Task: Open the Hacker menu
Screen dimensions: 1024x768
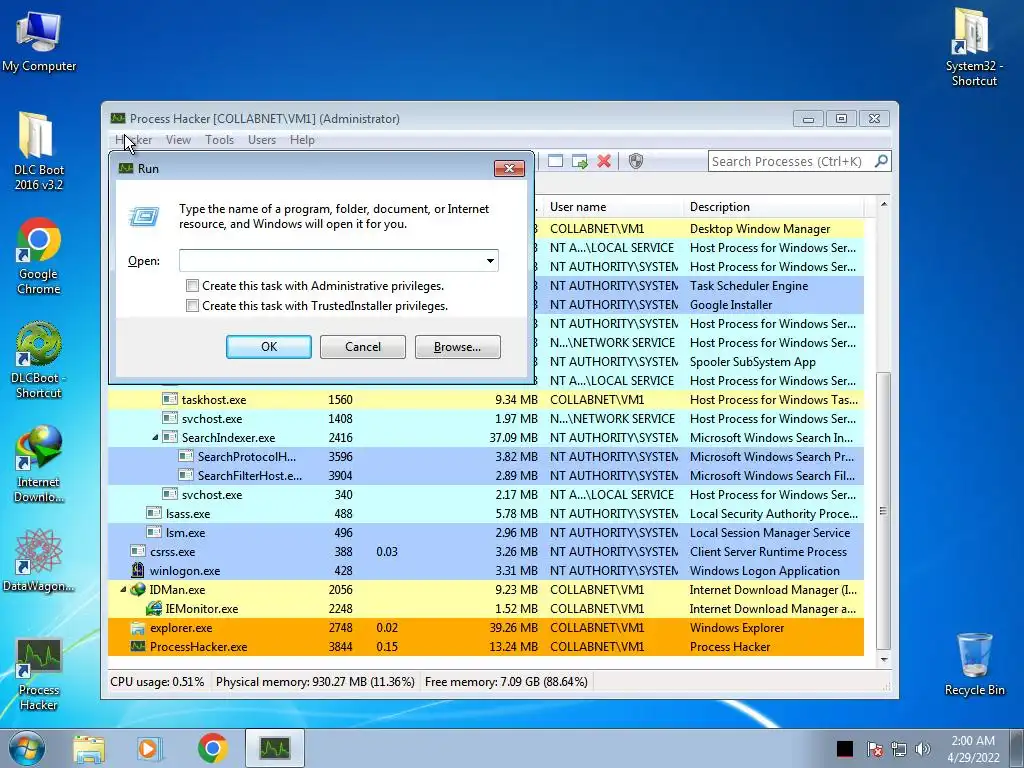Action: [133, 140]
